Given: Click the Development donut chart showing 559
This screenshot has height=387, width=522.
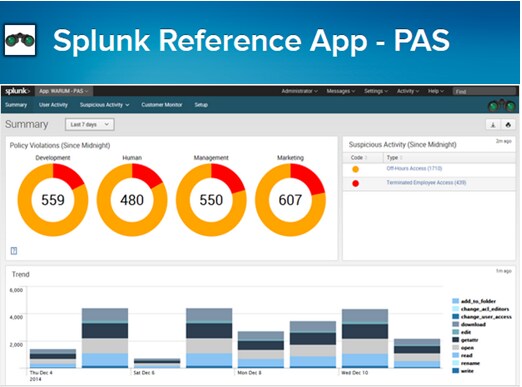Looking at the screenshot, I should click(53, 200).
